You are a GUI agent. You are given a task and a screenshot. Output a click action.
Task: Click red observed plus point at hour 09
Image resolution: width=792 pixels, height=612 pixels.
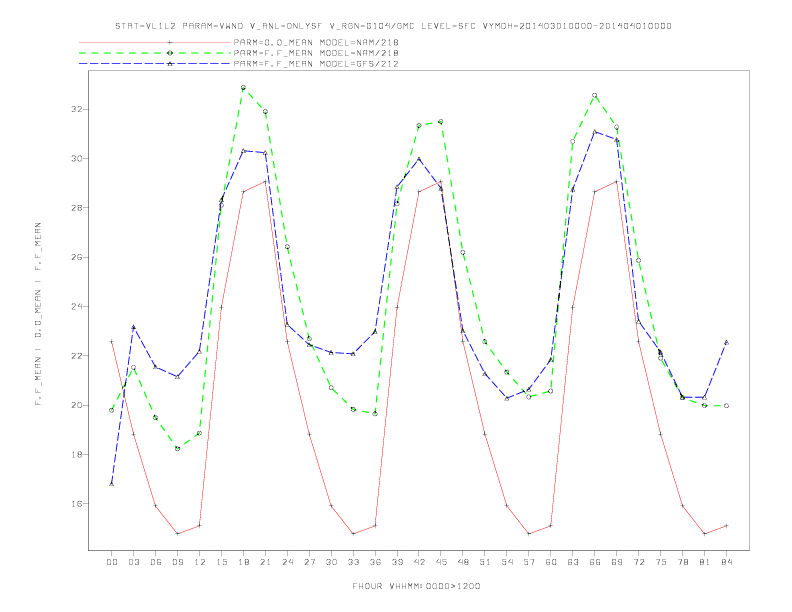177,534
